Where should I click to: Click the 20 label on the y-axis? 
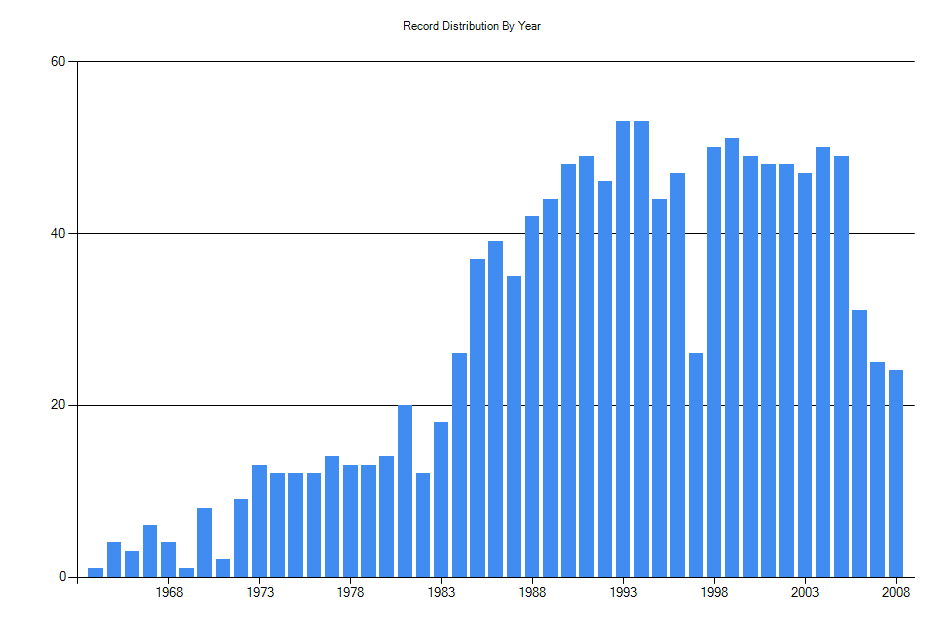click(58, 404)
